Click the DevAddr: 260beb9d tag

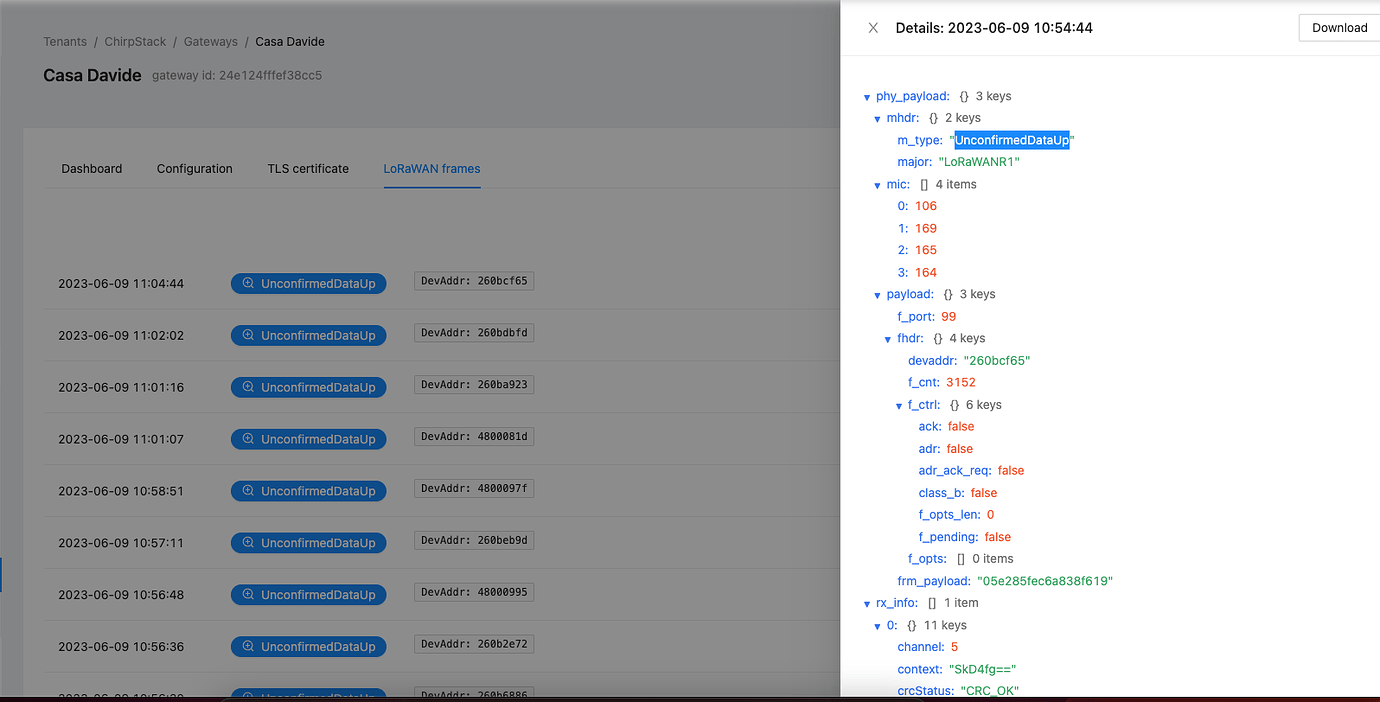[474, 540]
